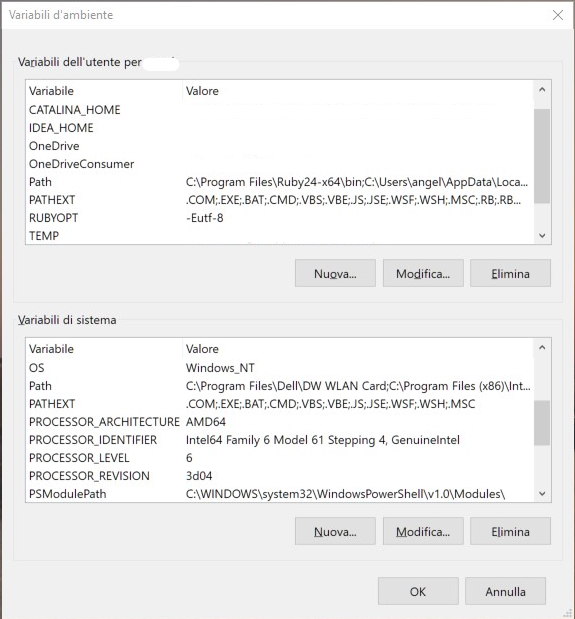Screen dimensions: 575x619
Task: Select the user Path variable row
Action: point(279,182)
